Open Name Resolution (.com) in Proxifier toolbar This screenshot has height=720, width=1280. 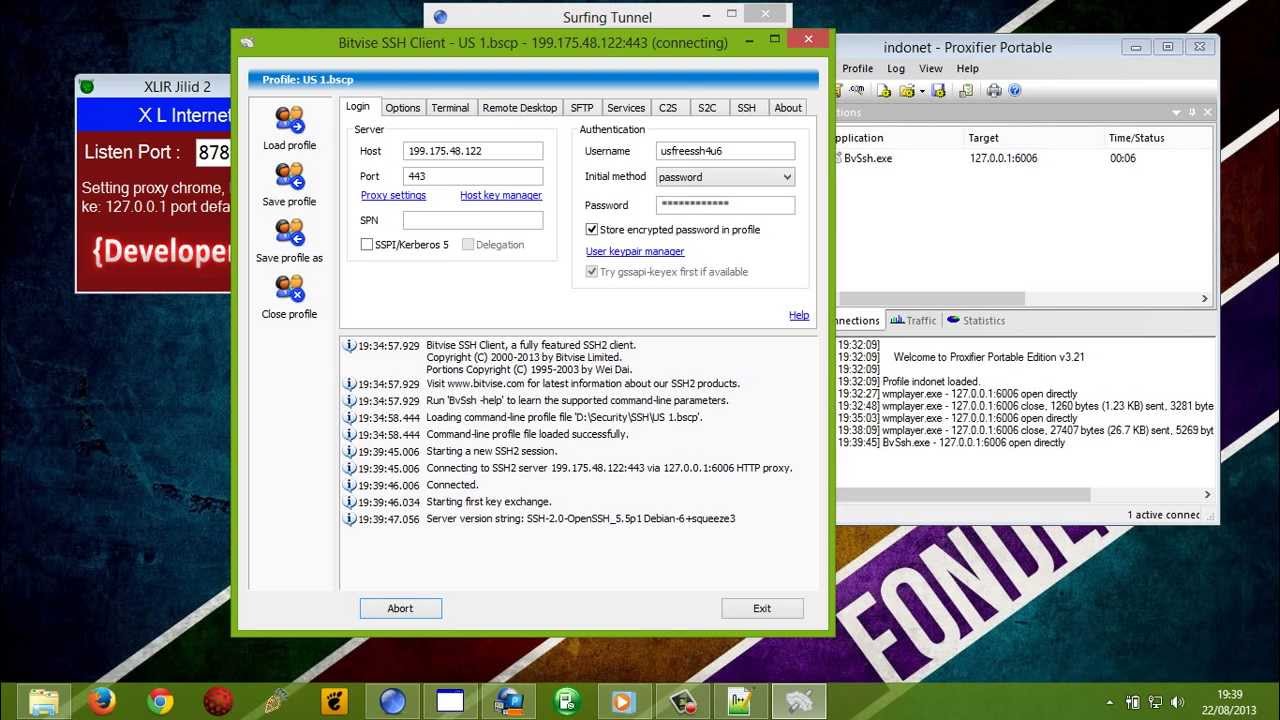coord(857,90)
